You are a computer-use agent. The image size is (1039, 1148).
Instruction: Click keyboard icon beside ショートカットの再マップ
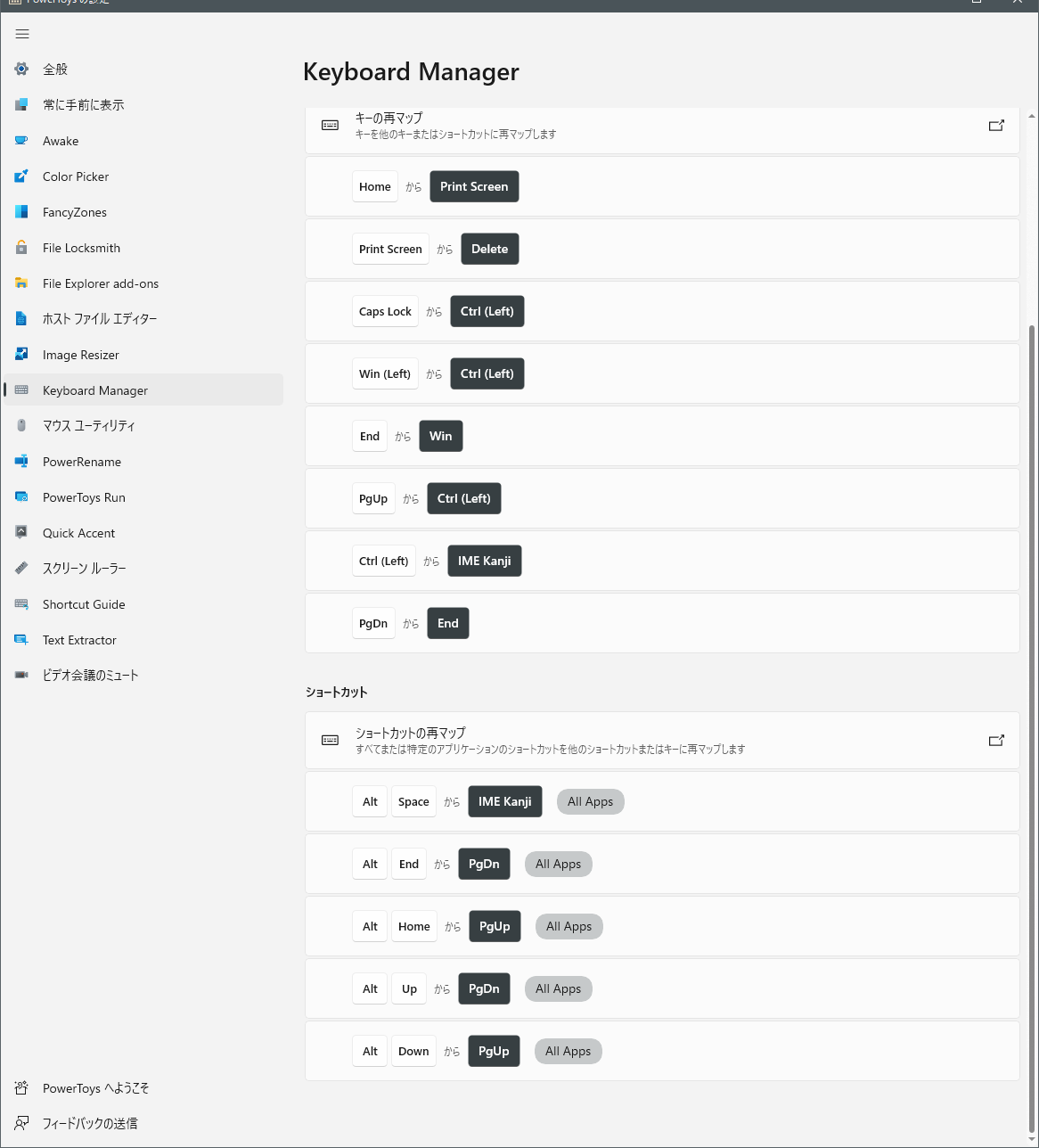(x=330, y=741)
